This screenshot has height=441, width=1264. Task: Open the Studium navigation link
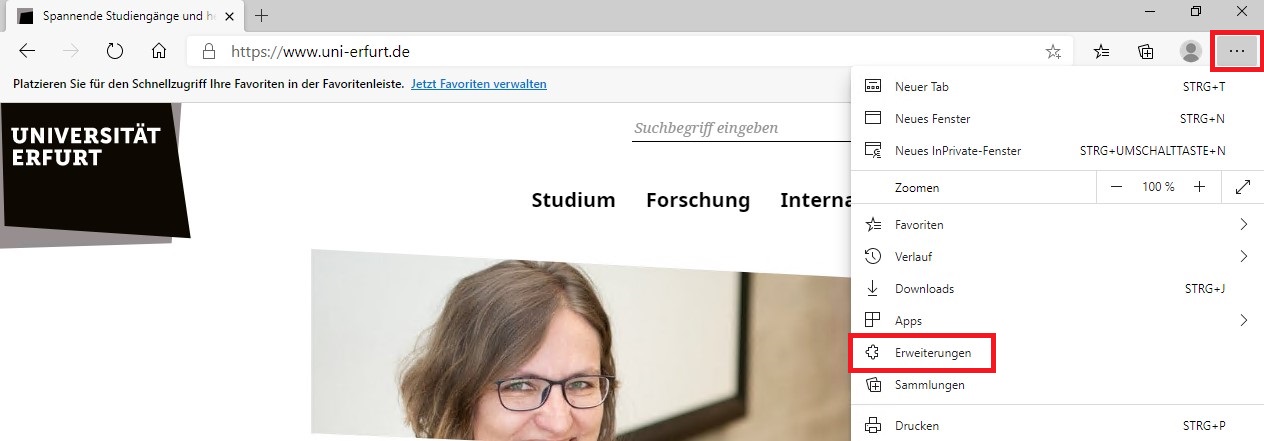click(x=573, y=200)
